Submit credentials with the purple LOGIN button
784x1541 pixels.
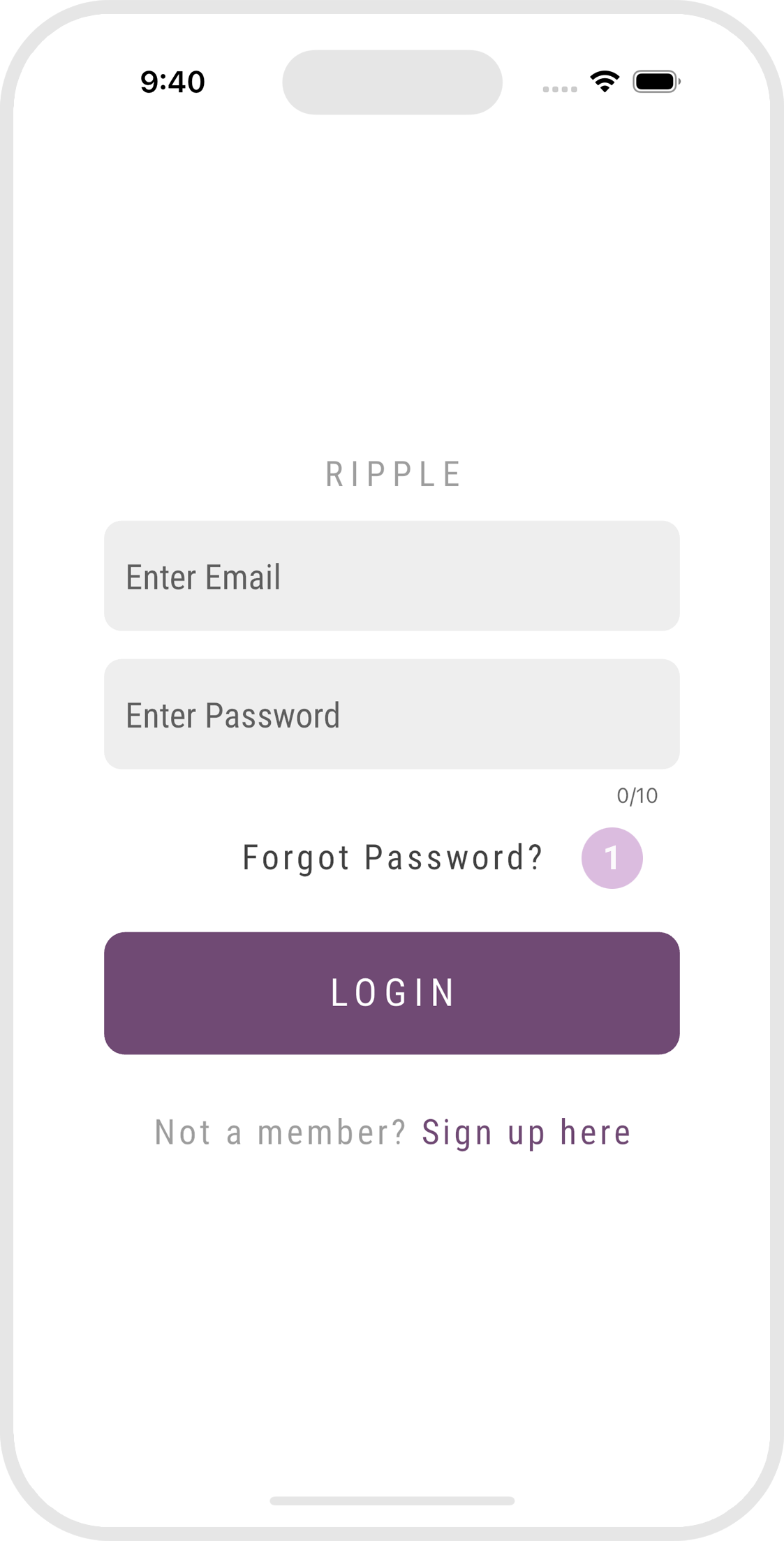click(392, 992)
